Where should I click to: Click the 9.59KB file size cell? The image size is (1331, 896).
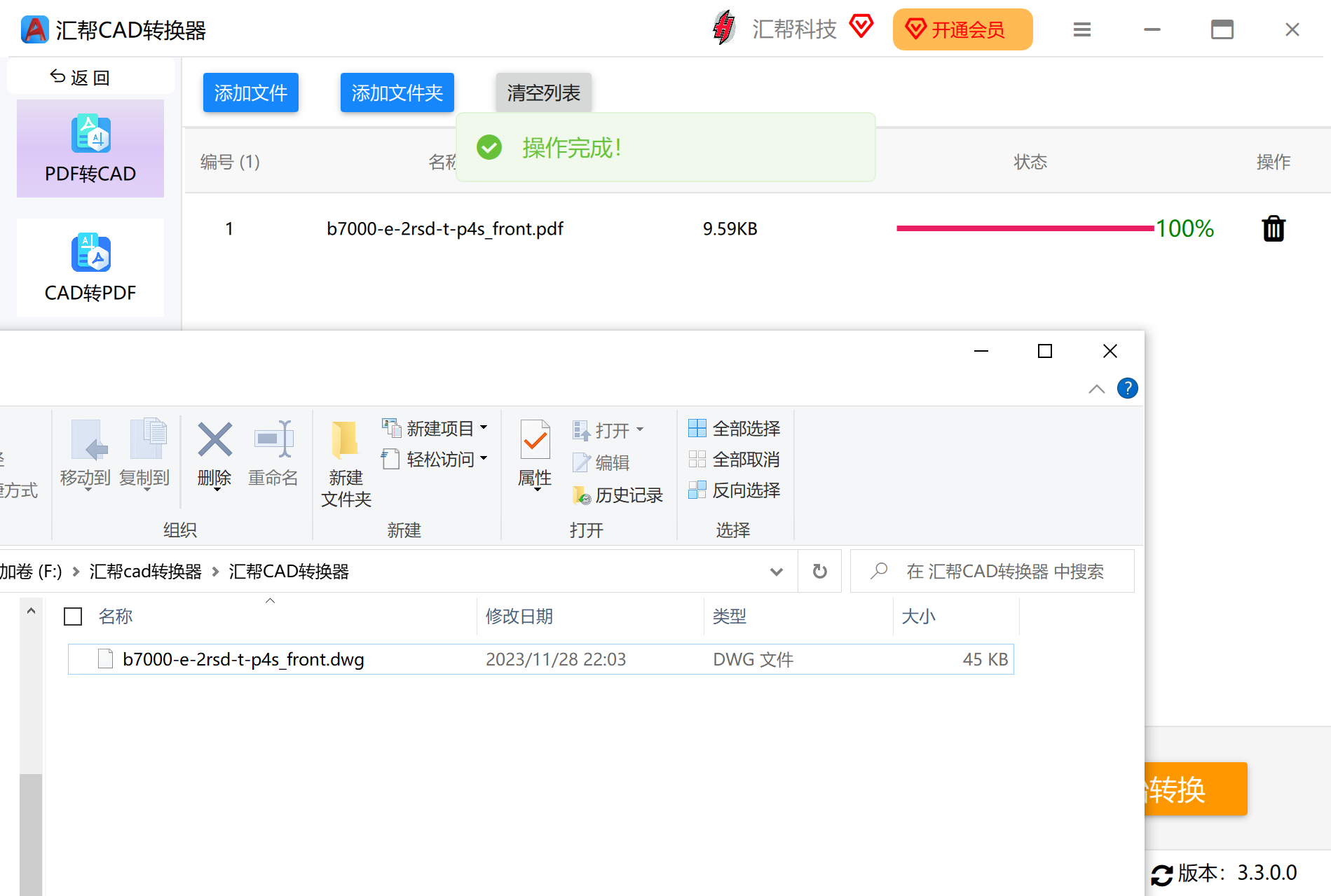point(730,228)
